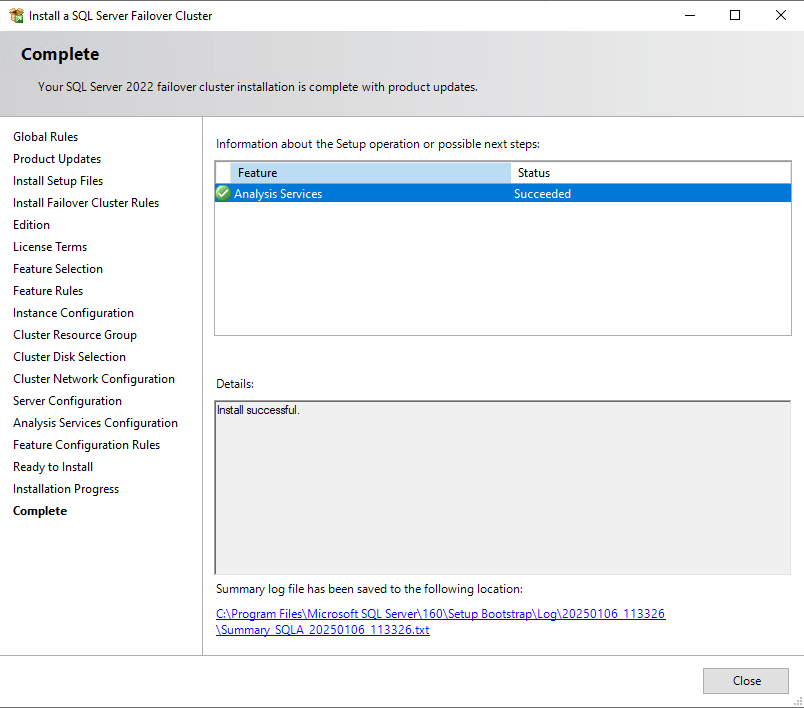This screenshot has height=708, width=804.
Task: Select Install Failover Cluster Rules step
Action: tap(86, 203)
